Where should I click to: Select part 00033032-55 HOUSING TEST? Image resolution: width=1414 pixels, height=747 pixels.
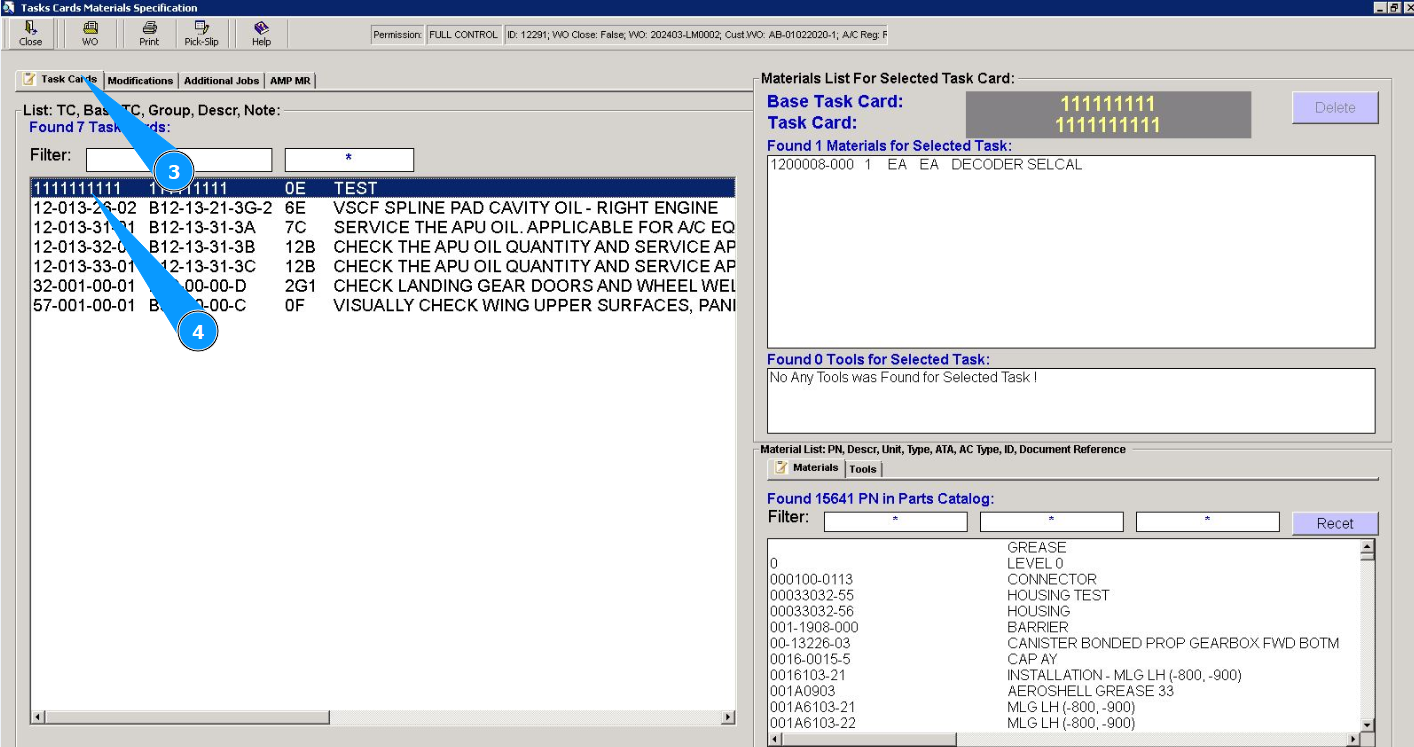coord(1064,596)
